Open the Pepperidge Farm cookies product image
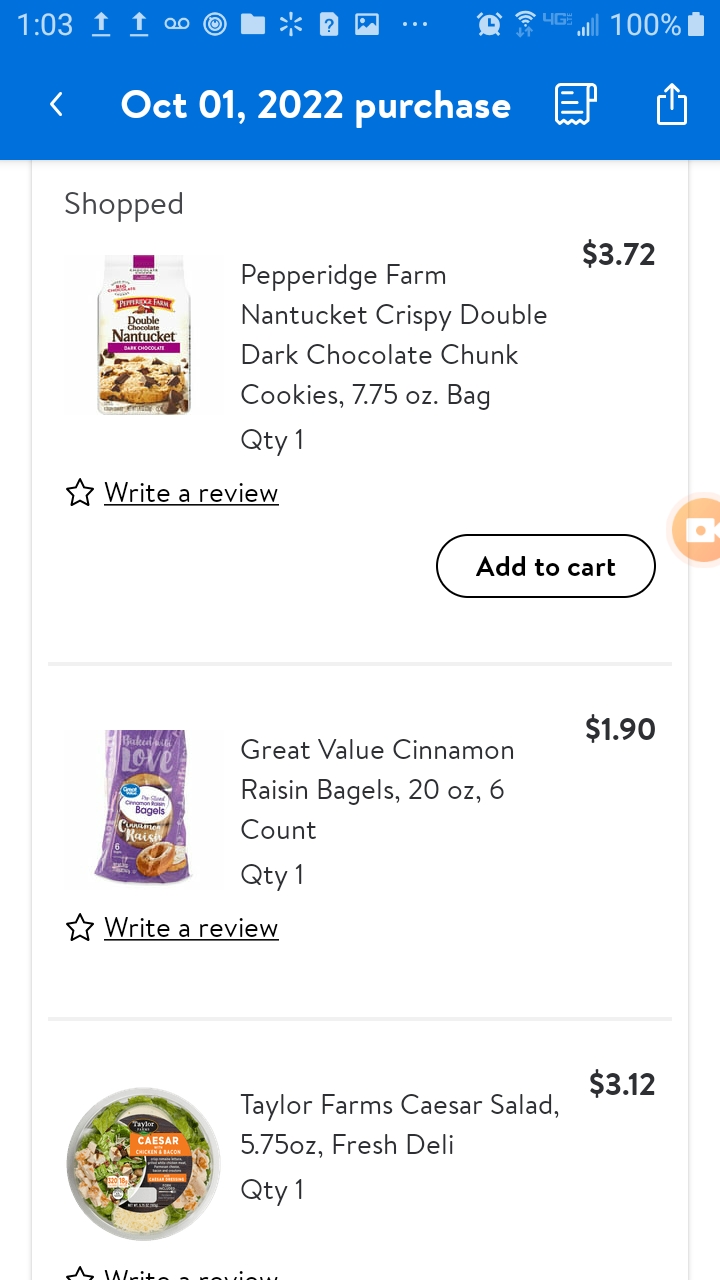 point(143,335)
